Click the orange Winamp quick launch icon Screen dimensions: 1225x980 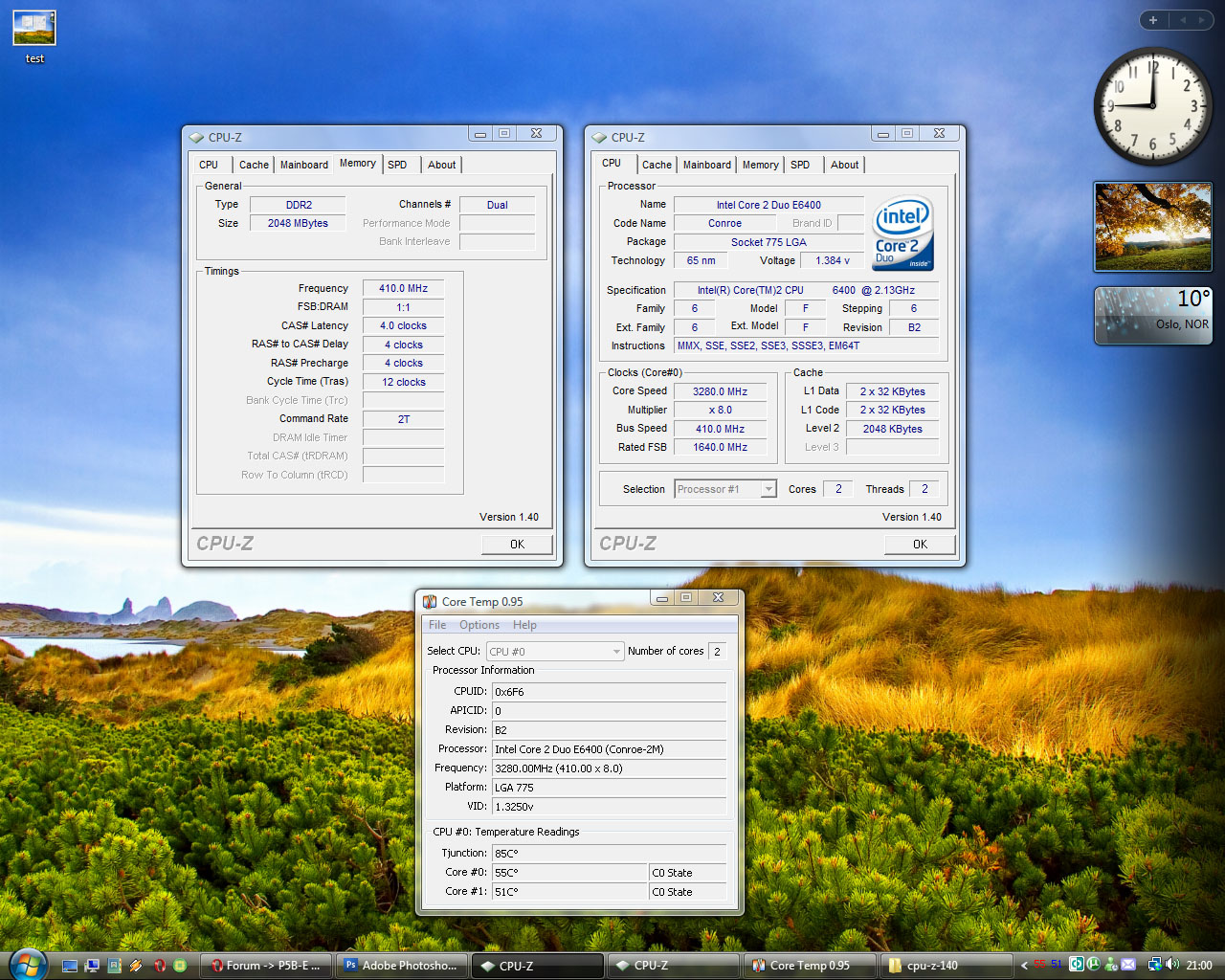[136, 966]
